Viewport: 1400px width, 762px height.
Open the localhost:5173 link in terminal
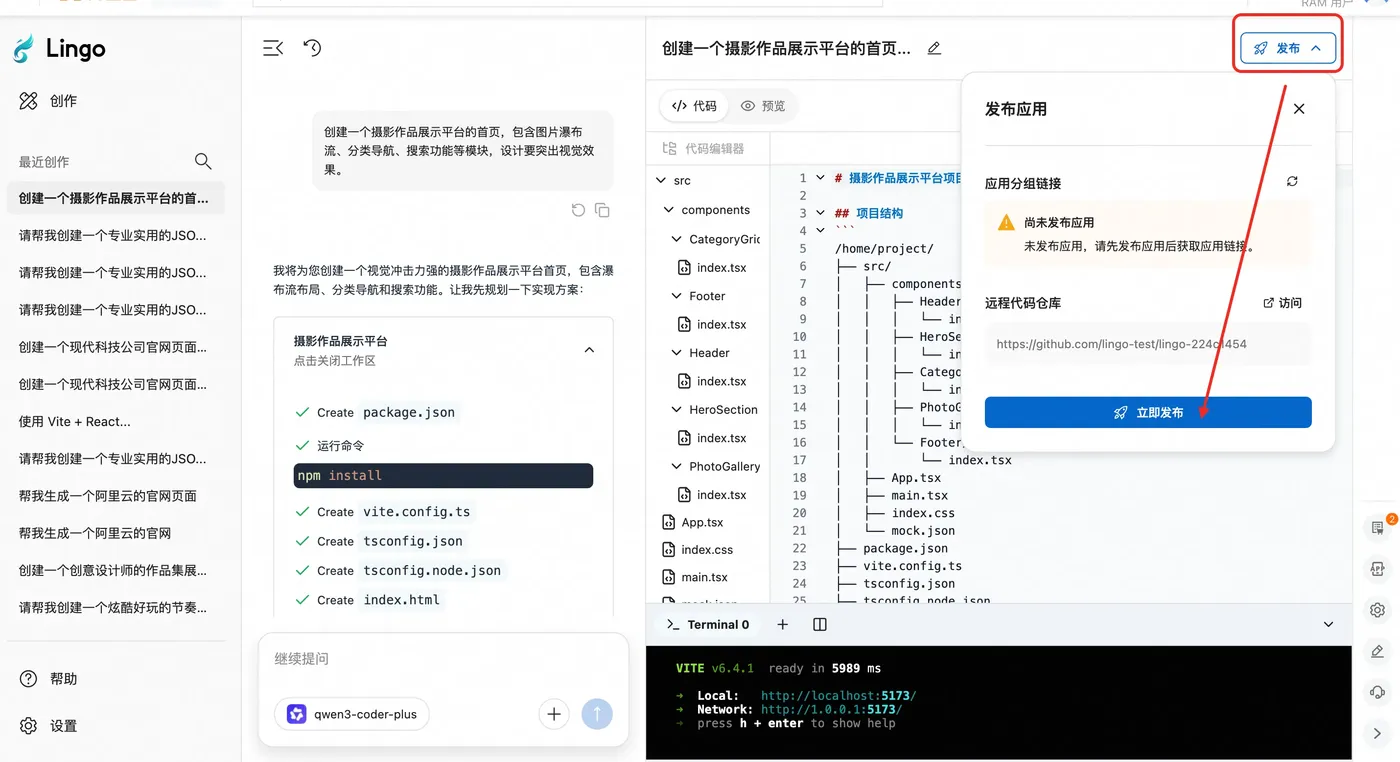(x=838, y=695)
